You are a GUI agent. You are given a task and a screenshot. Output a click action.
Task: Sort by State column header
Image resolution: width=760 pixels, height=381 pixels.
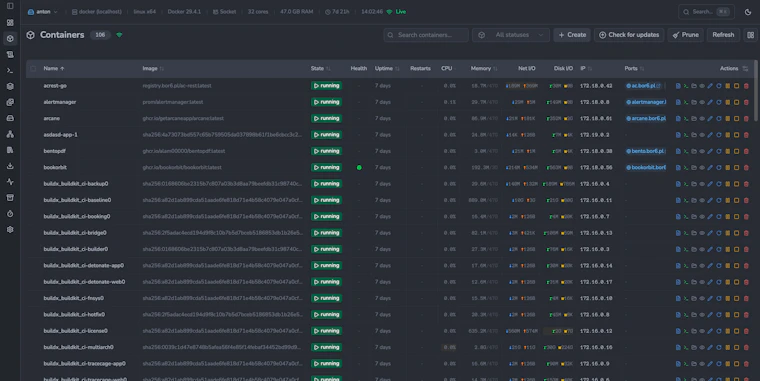coord(320,68)
